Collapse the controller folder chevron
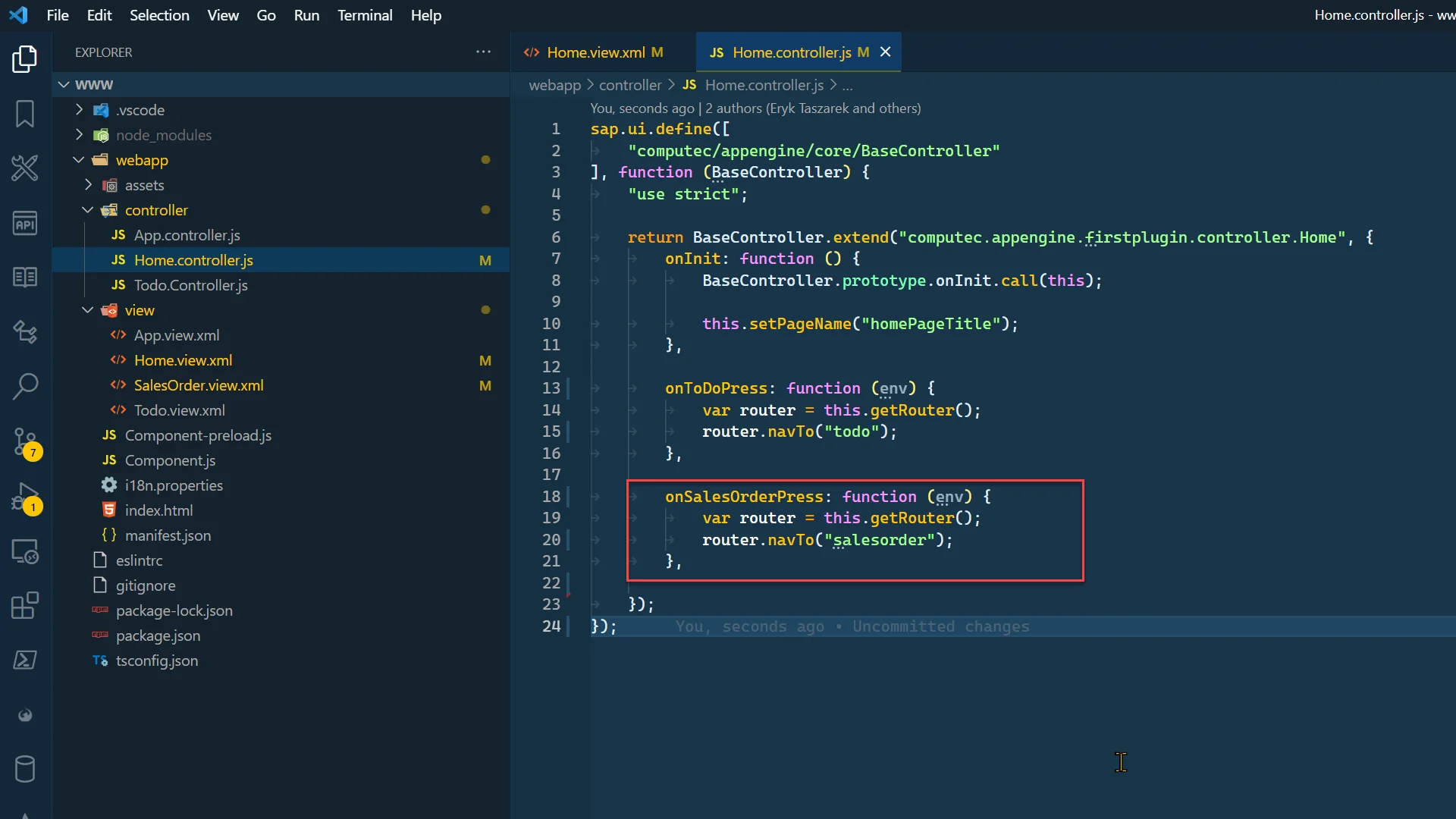Viewport: 1456px width, 819px height. [88, 210]
